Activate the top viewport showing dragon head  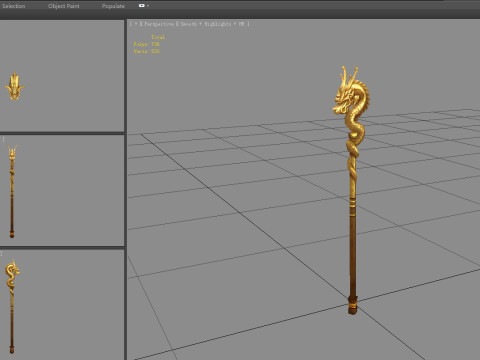pyautogui.click(x=62, y=76)
